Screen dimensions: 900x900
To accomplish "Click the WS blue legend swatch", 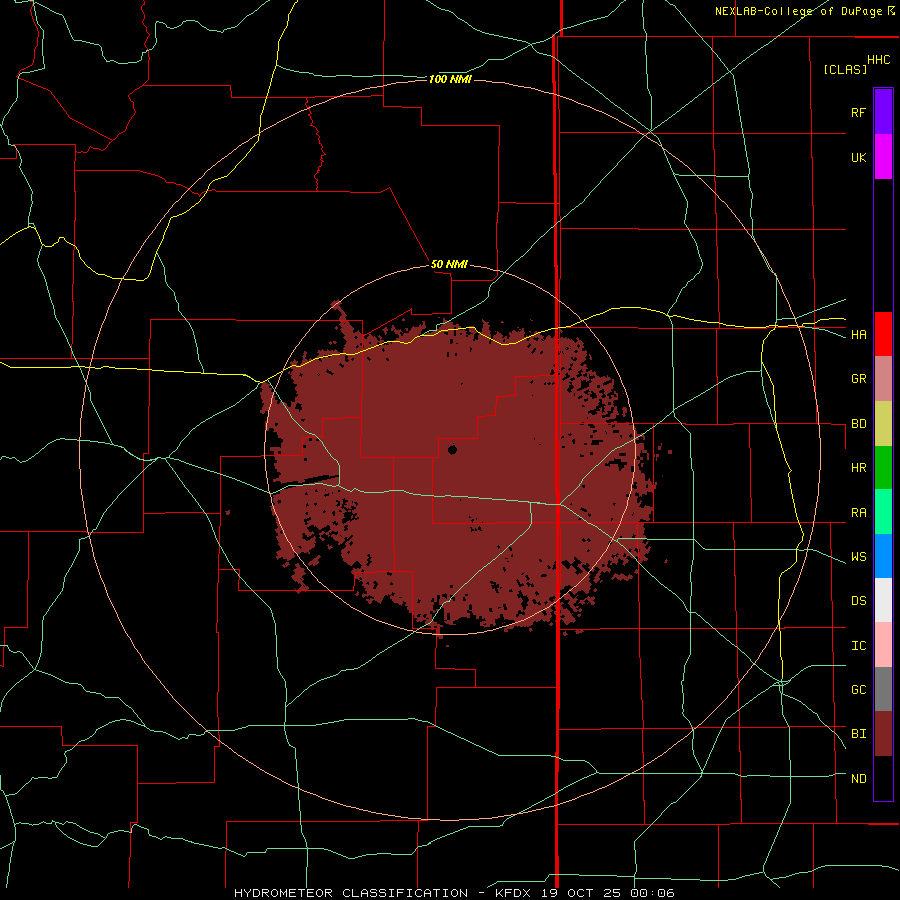I will (883, 556).
